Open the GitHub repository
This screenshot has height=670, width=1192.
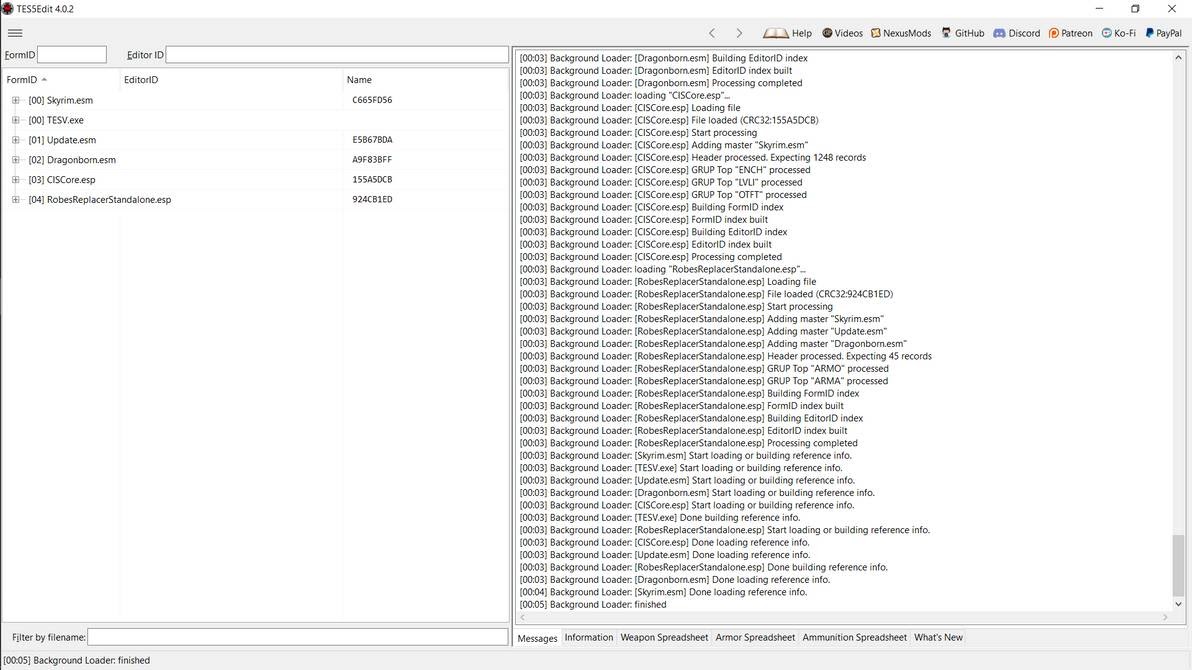point(963,32)
